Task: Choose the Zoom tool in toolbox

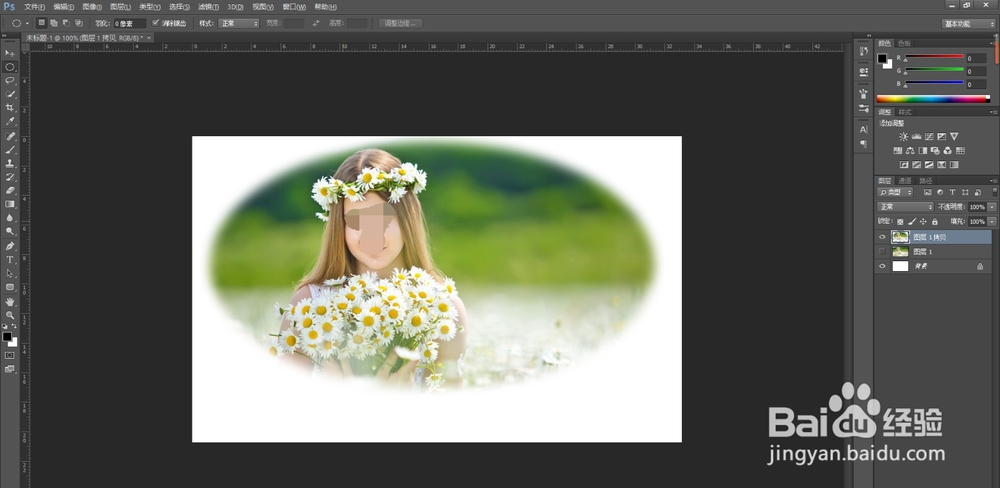Action: (x=10, y=314)
